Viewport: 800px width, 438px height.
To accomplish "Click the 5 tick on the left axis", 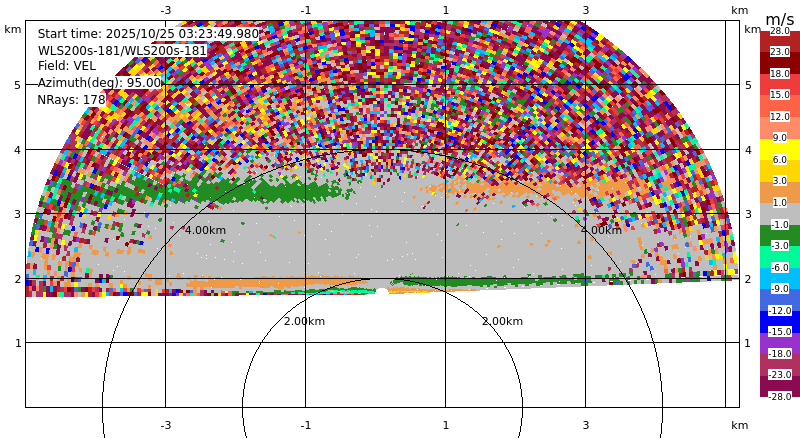I will [18, 85].
